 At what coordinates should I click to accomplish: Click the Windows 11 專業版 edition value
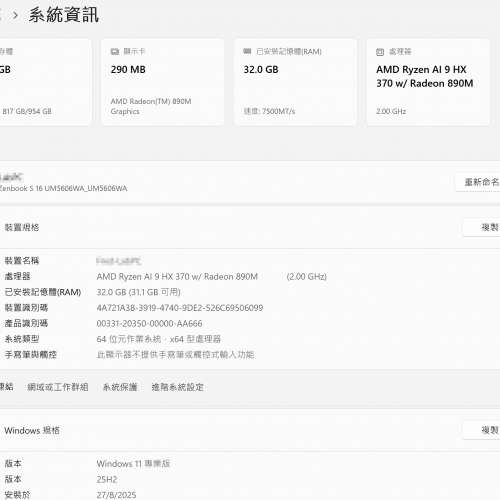(x=133, y=464)
